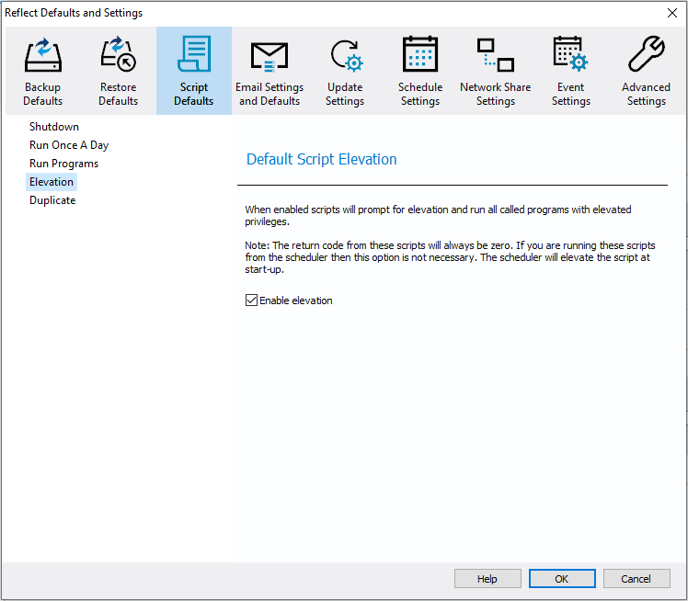Viewport: 688px width, 601px height.
Task: Confirm settings with the OK button
Action: [x=562, y=579]
